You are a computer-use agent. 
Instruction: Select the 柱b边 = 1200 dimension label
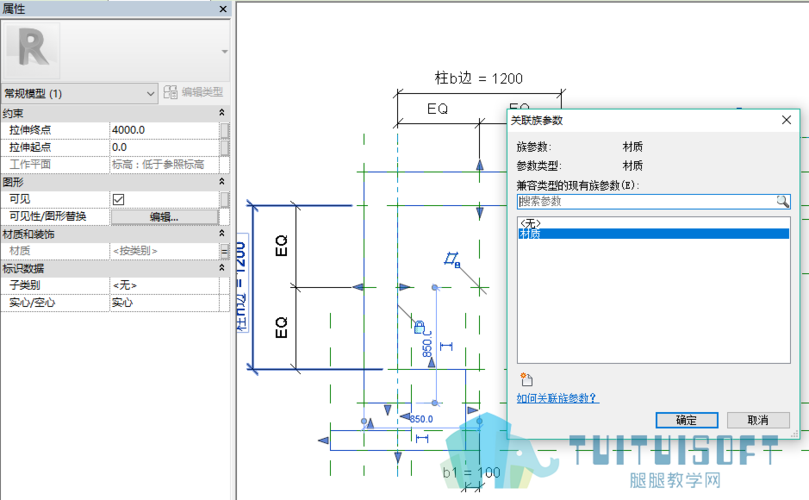tap(478, 78)
